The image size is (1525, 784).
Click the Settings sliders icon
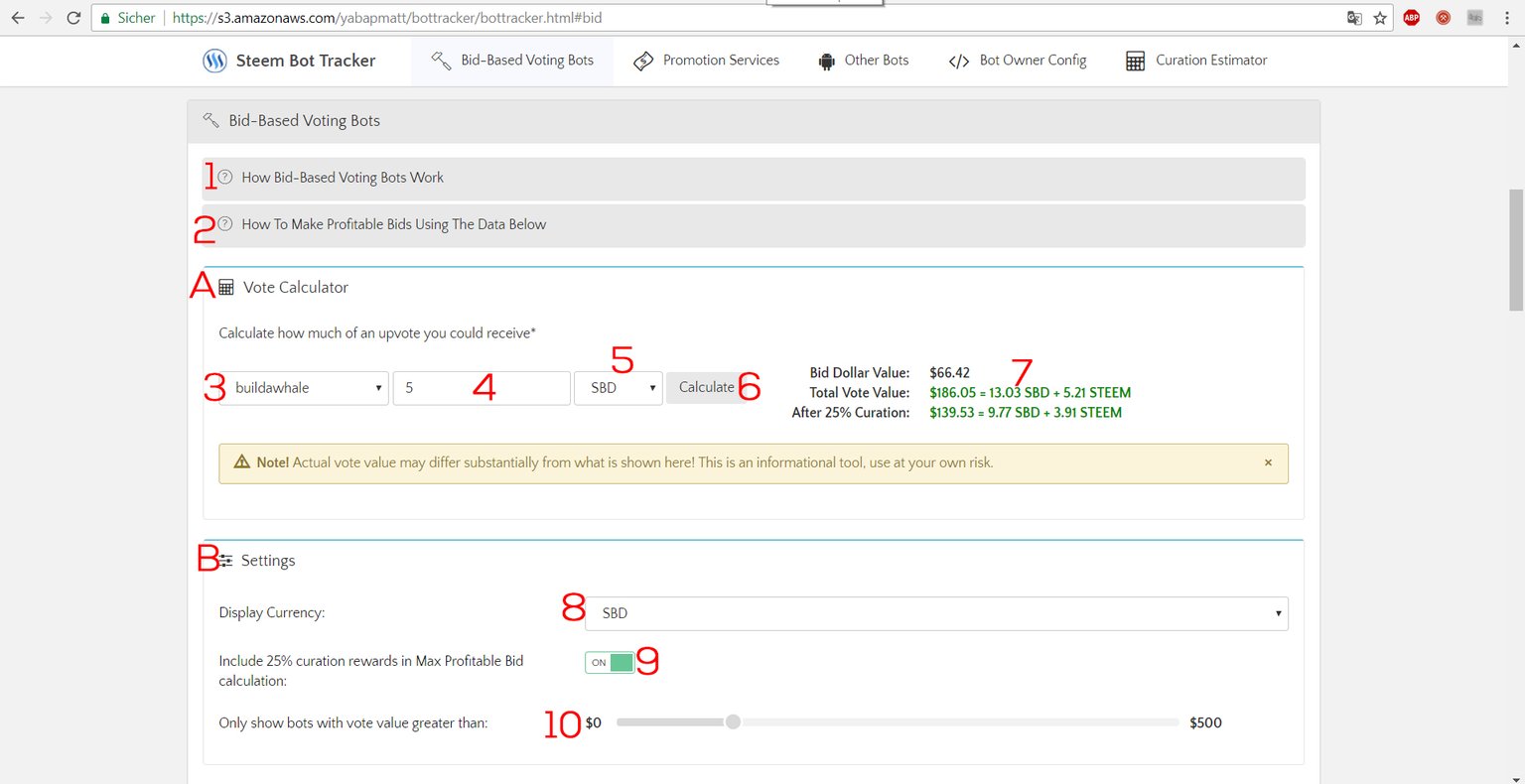(226, 561)
